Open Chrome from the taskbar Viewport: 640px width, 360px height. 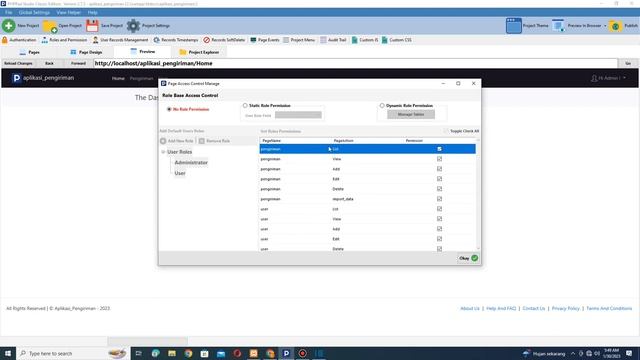coord(188,353)
